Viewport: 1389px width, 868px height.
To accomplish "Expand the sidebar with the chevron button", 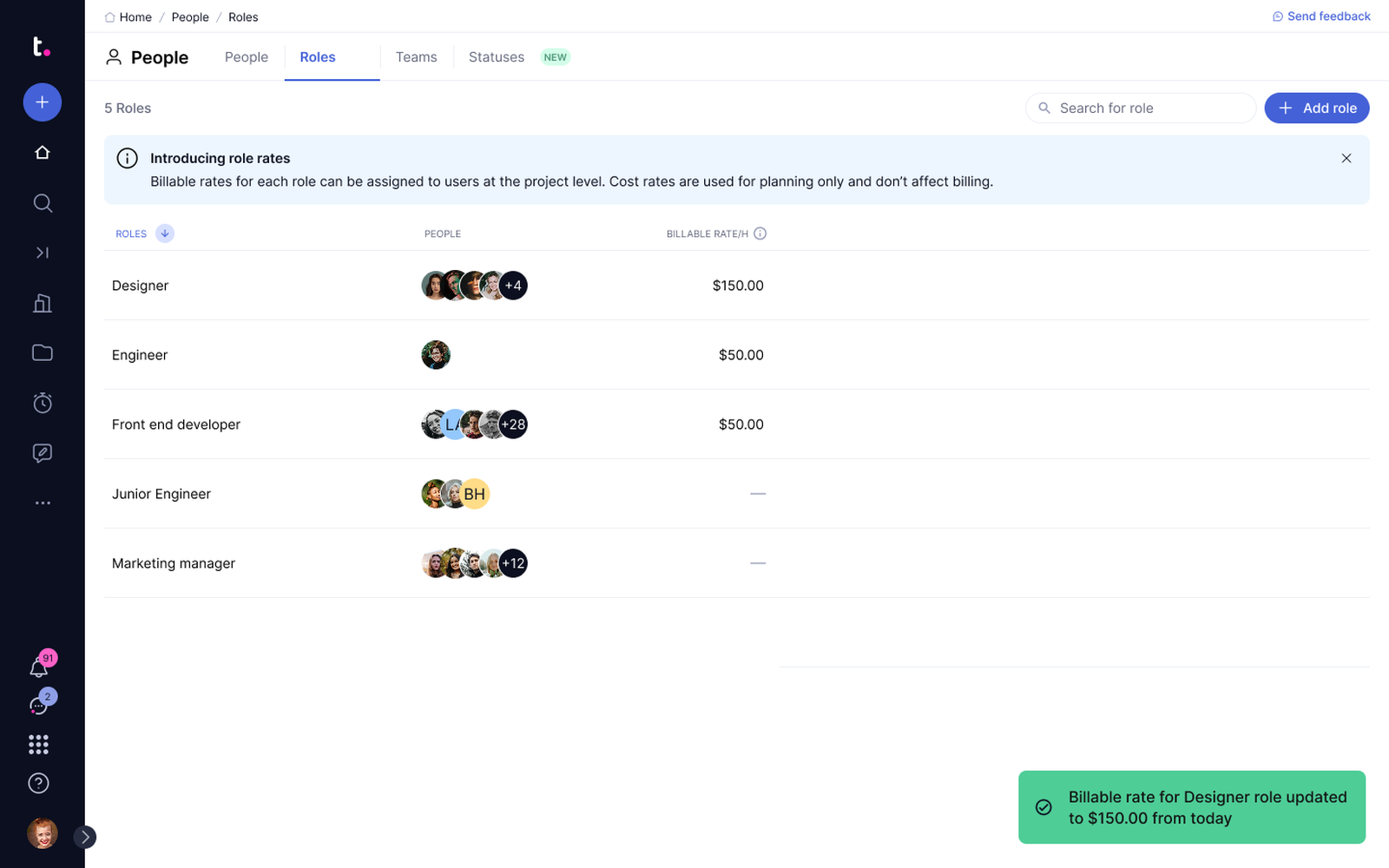I will [x=85, y=837].
